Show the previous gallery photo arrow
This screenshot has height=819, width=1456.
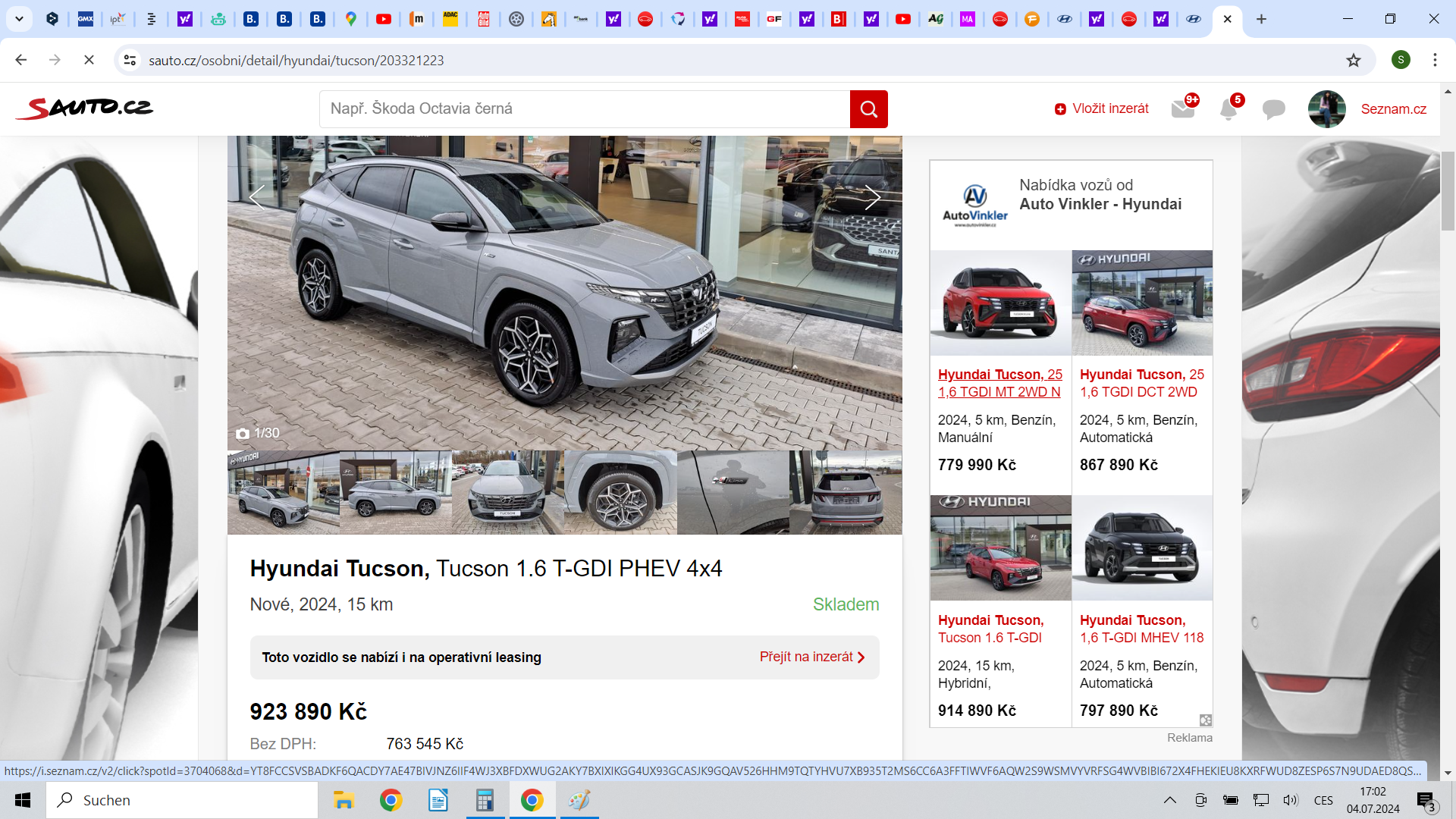coord(257,198)
